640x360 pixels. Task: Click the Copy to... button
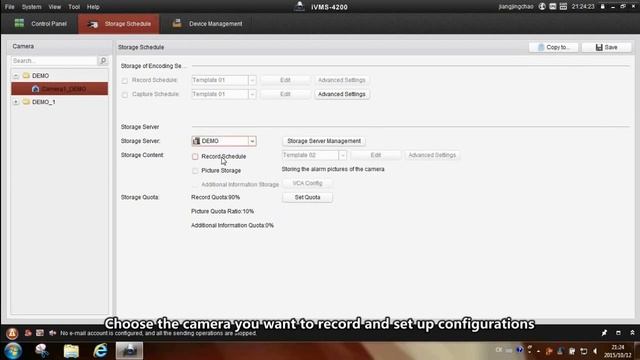tap(553, 47)
